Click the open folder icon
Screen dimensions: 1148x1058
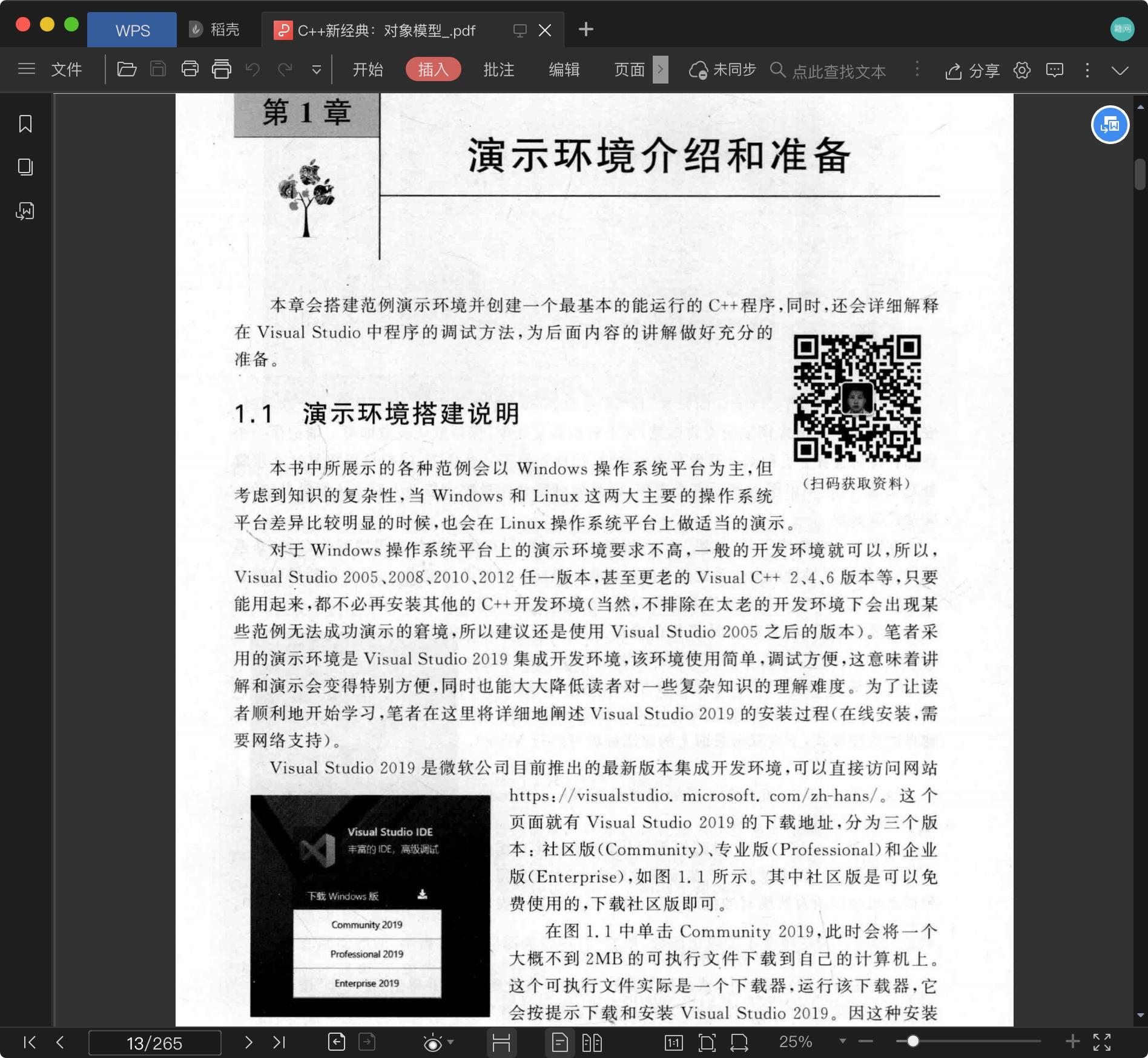(x=127, y=69)
